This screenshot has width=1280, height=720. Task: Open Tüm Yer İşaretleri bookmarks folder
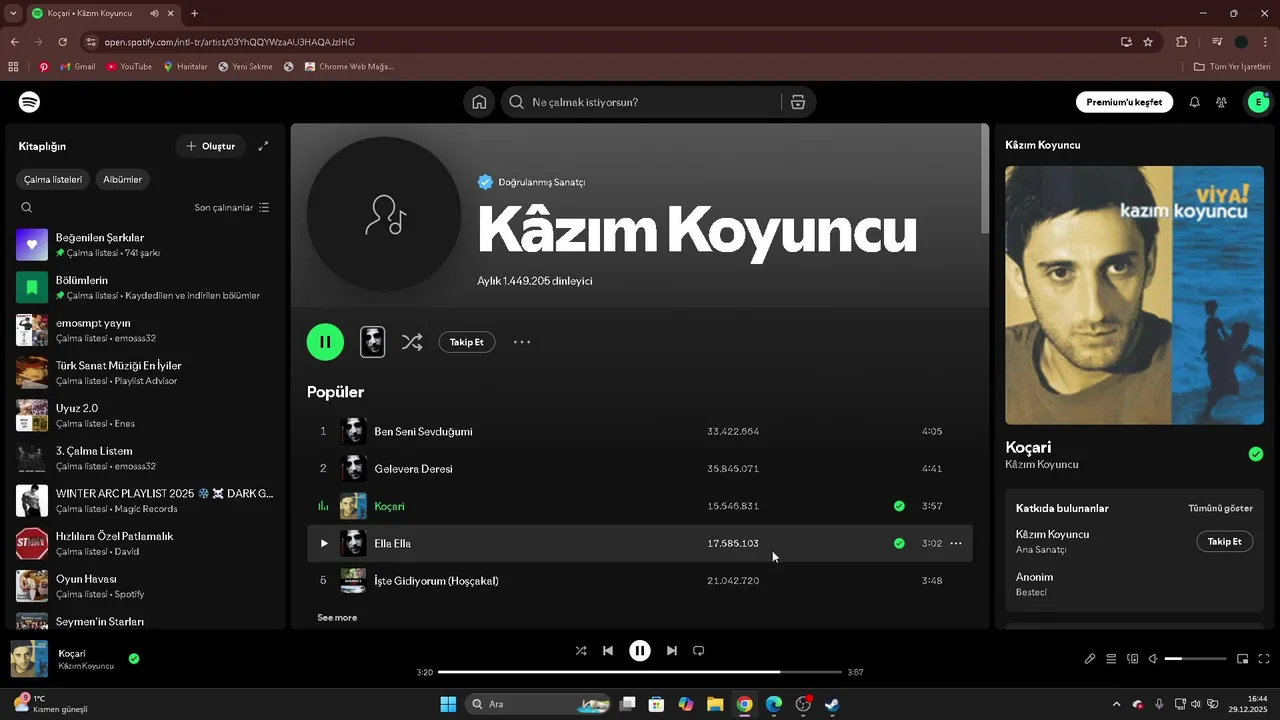click(1232, 67)
